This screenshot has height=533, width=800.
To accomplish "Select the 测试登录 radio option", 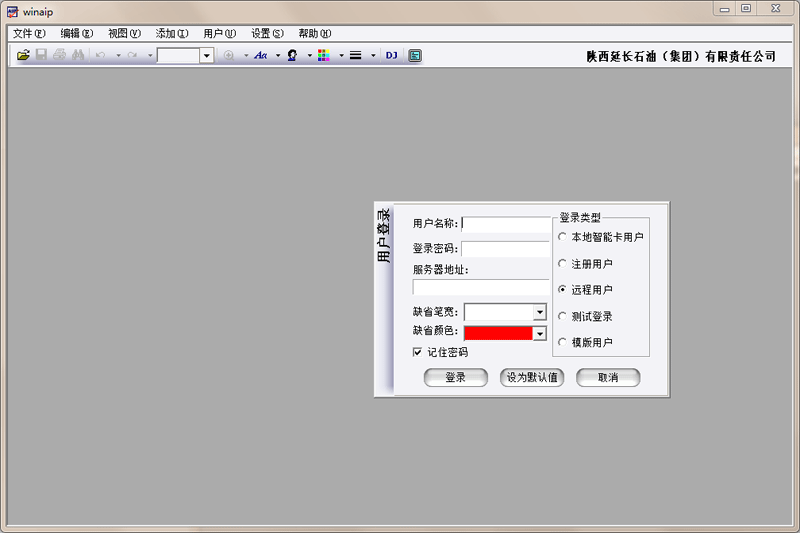I will (562, 316).
